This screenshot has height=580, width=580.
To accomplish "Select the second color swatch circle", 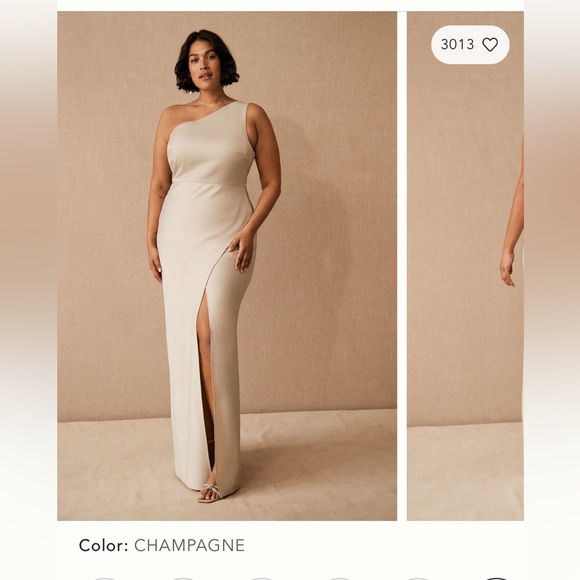I will click(182, 579).
